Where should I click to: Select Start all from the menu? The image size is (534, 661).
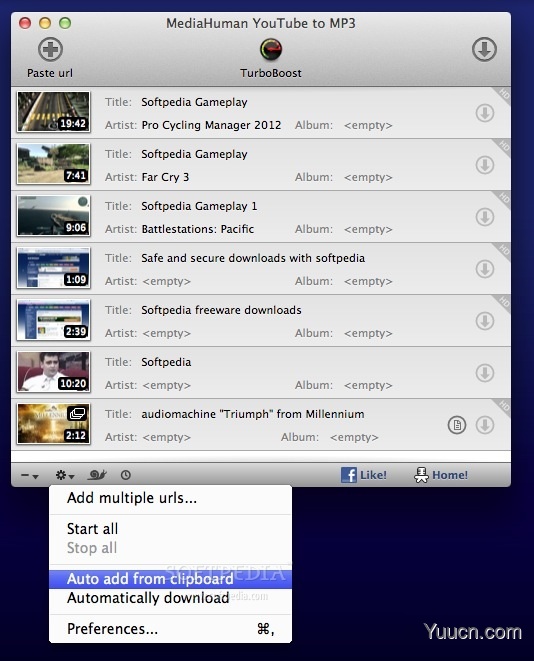[170, 529]
